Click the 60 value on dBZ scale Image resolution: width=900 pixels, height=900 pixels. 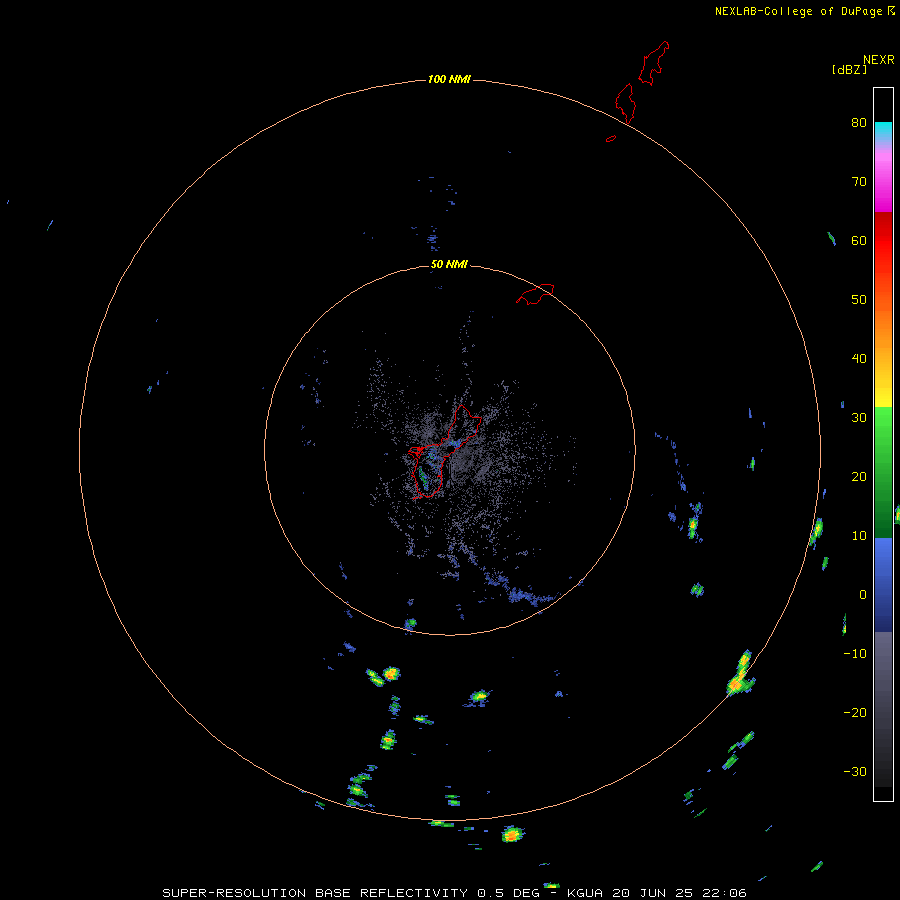click(x=859, y=240)
